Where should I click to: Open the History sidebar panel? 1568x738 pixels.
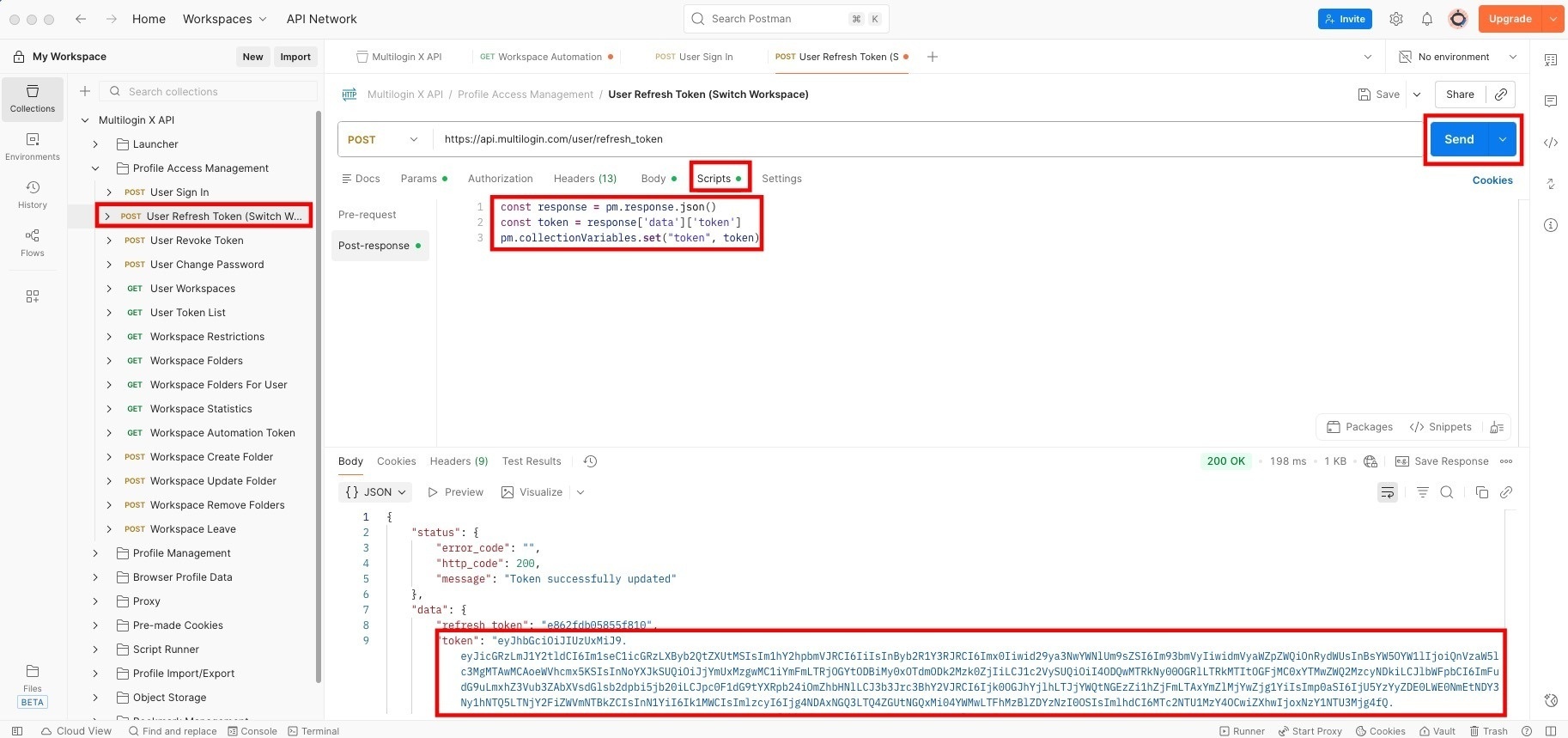click(33, 195)
